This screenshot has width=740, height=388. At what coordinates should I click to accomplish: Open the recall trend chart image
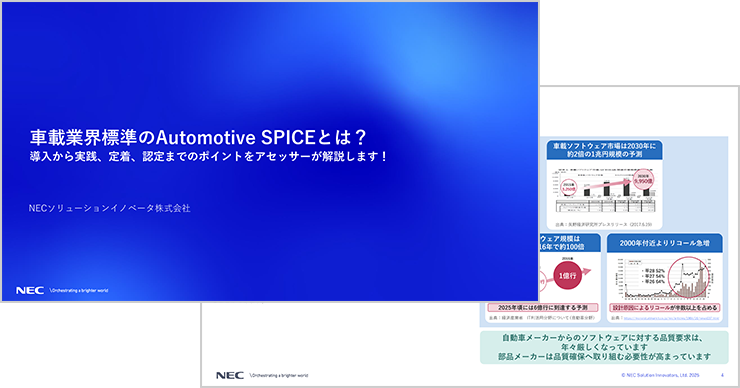coord(664,278)
